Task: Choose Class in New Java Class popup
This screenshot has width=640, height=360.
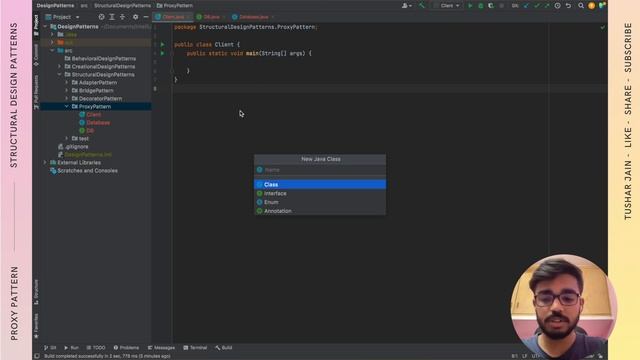Action: coord(320,184)
